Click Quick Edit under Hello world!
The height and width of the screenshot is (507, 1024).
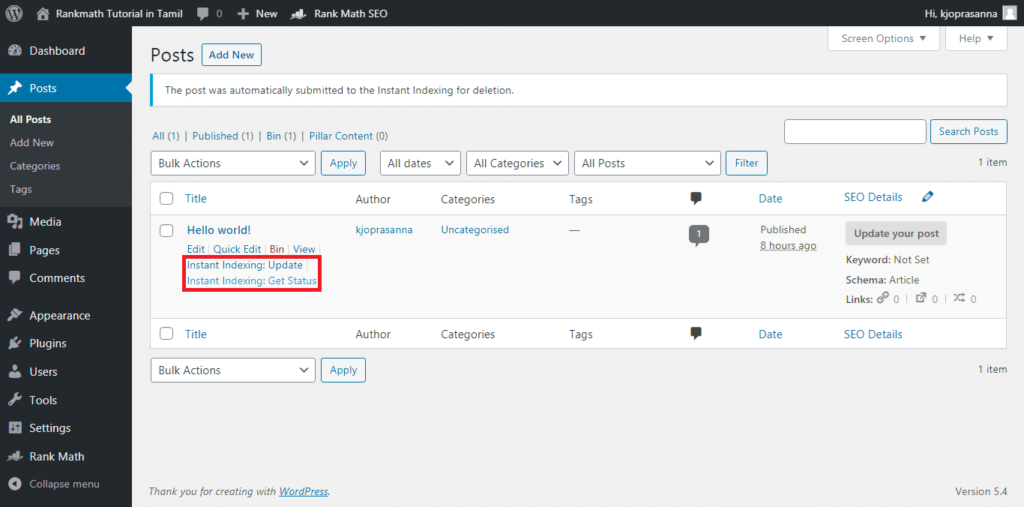(x=237, y=249)
